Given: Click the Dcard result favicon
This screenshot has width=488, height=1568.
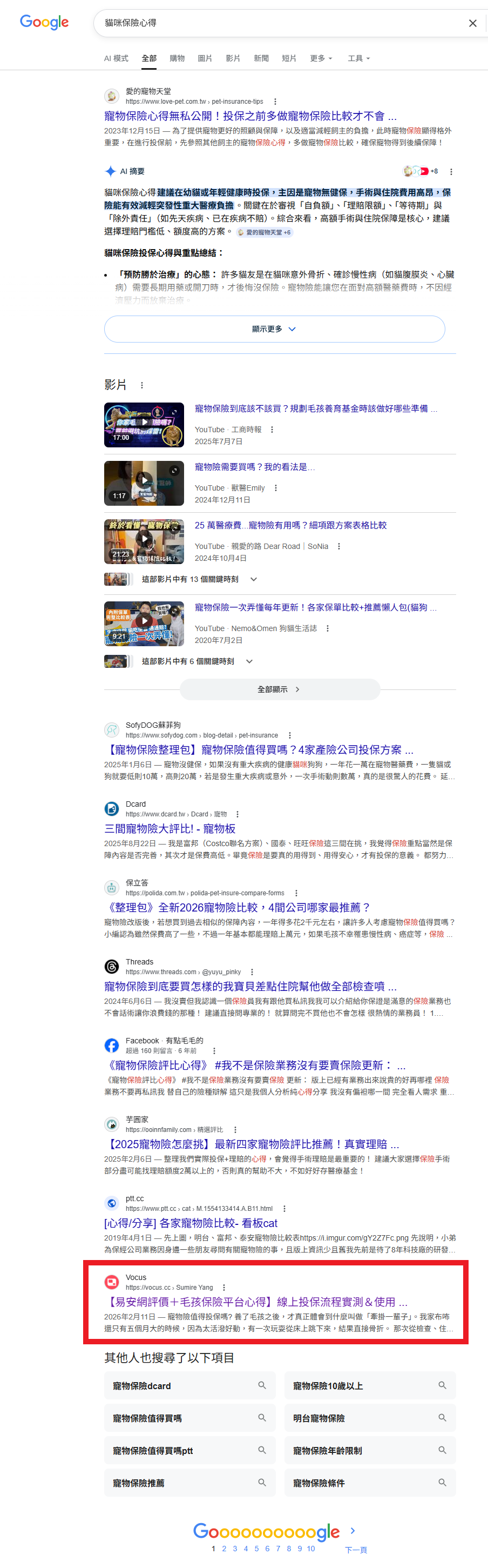Looking at the screenshot, I should tap(111, 808).
